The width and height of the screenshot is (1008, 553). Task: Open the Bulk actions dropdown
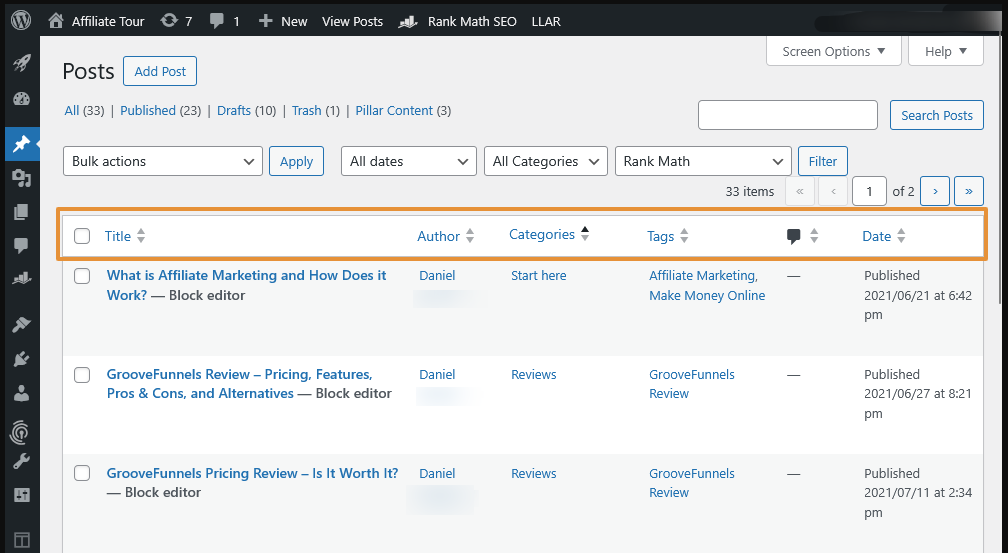pos(163,161)
